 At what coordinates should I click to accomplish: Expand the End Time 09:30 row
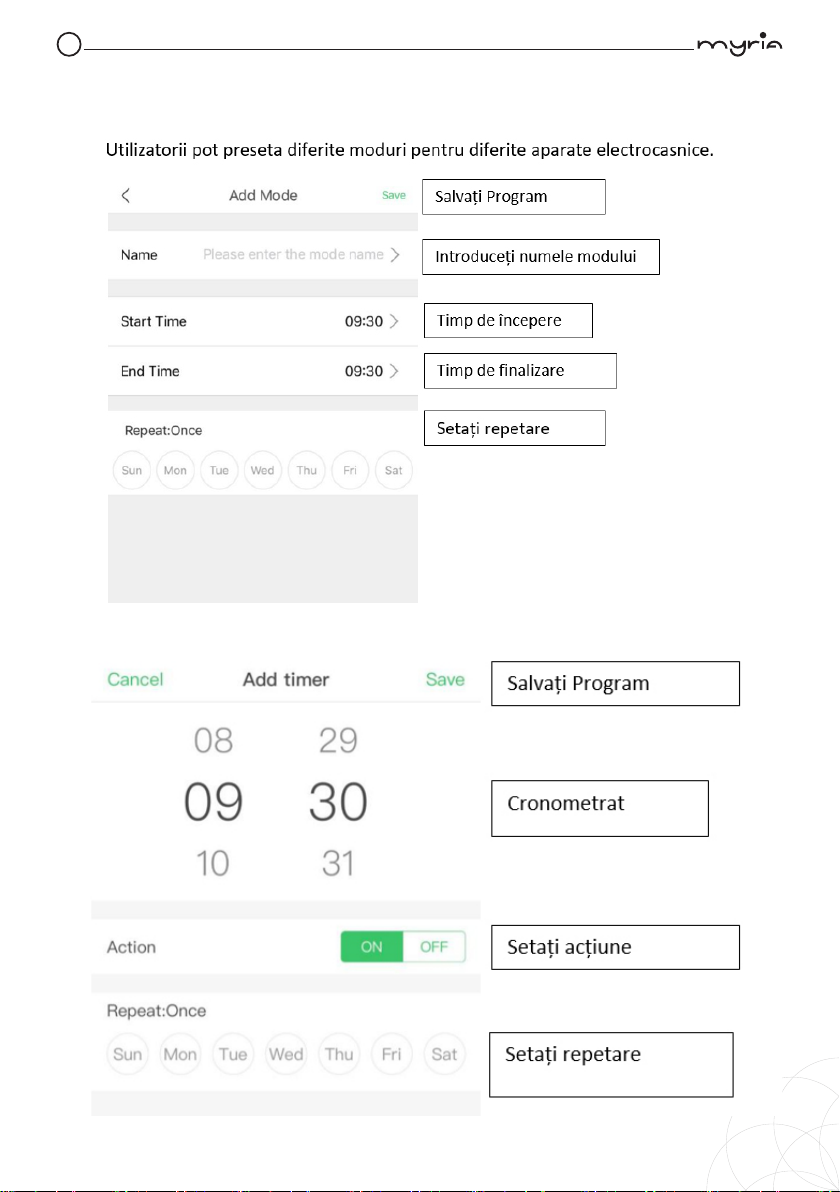(x=262, y=371)
